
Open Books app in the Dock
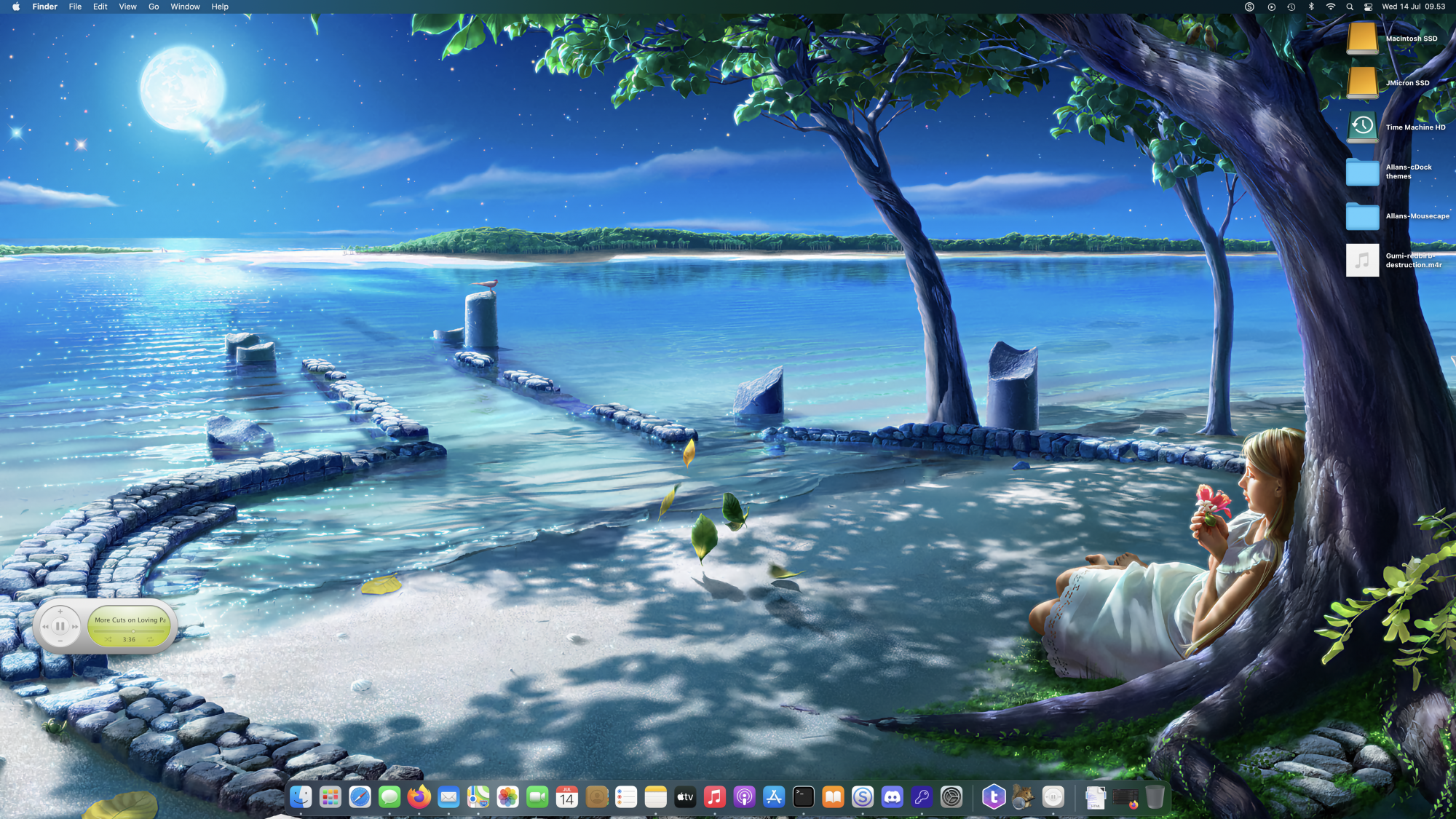833,797
